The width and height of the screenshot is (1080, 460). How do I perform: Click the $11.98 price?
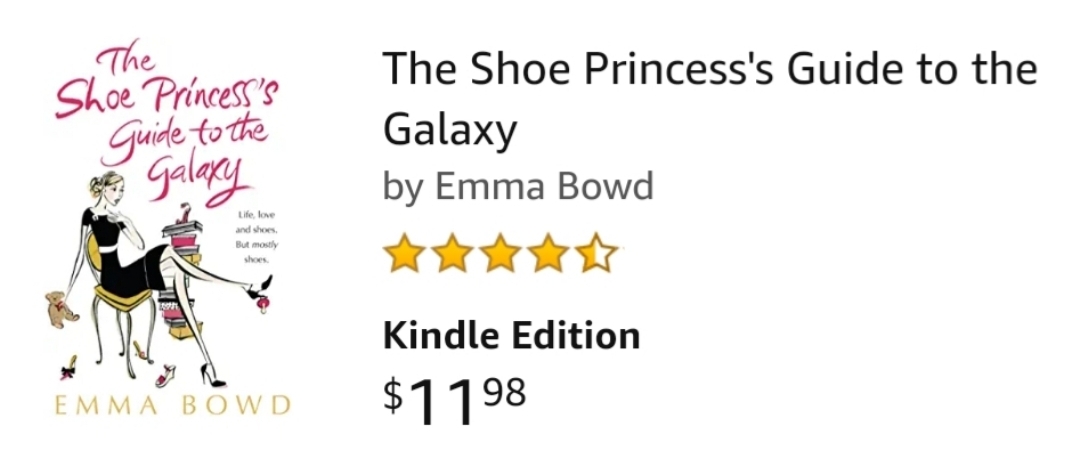coord(455,398)
